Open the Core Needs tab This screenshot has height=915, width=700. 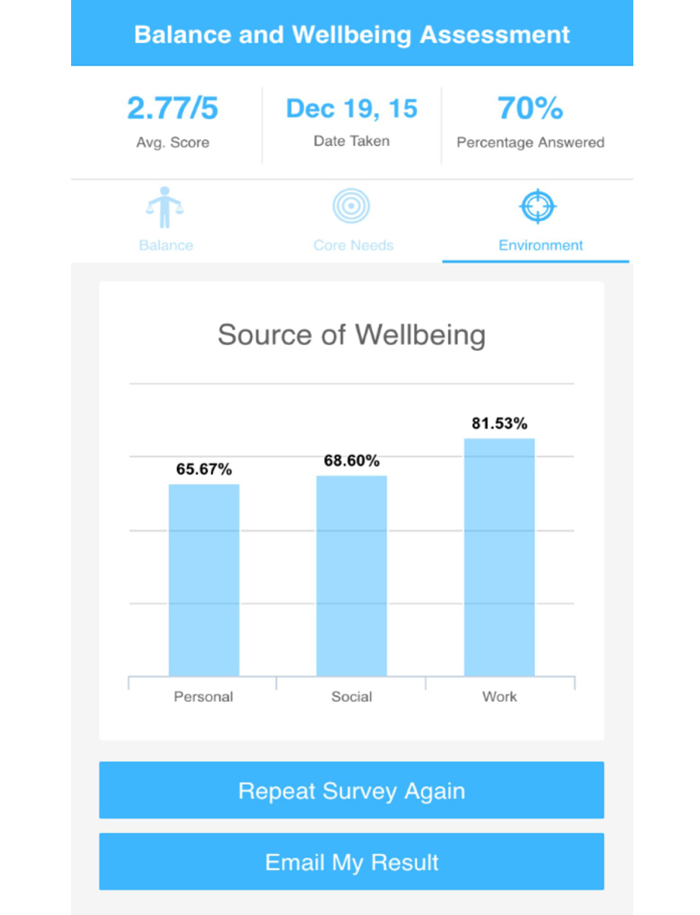click(352, 245)
